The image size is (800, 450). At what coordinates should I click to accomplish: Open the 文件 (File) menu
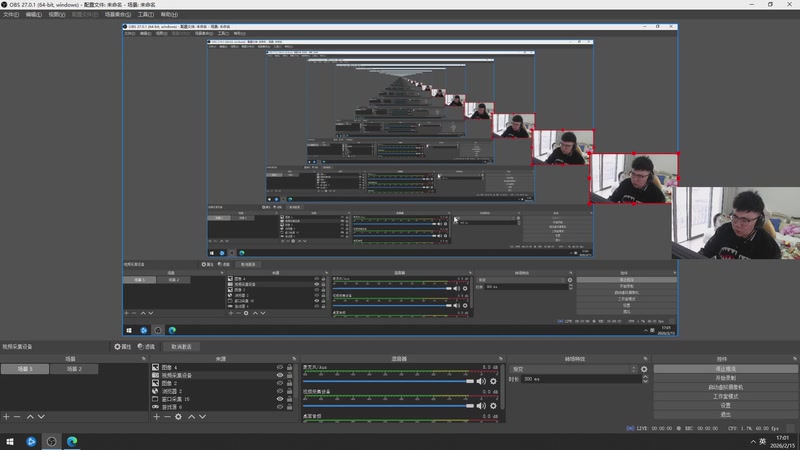coord(11,14)
